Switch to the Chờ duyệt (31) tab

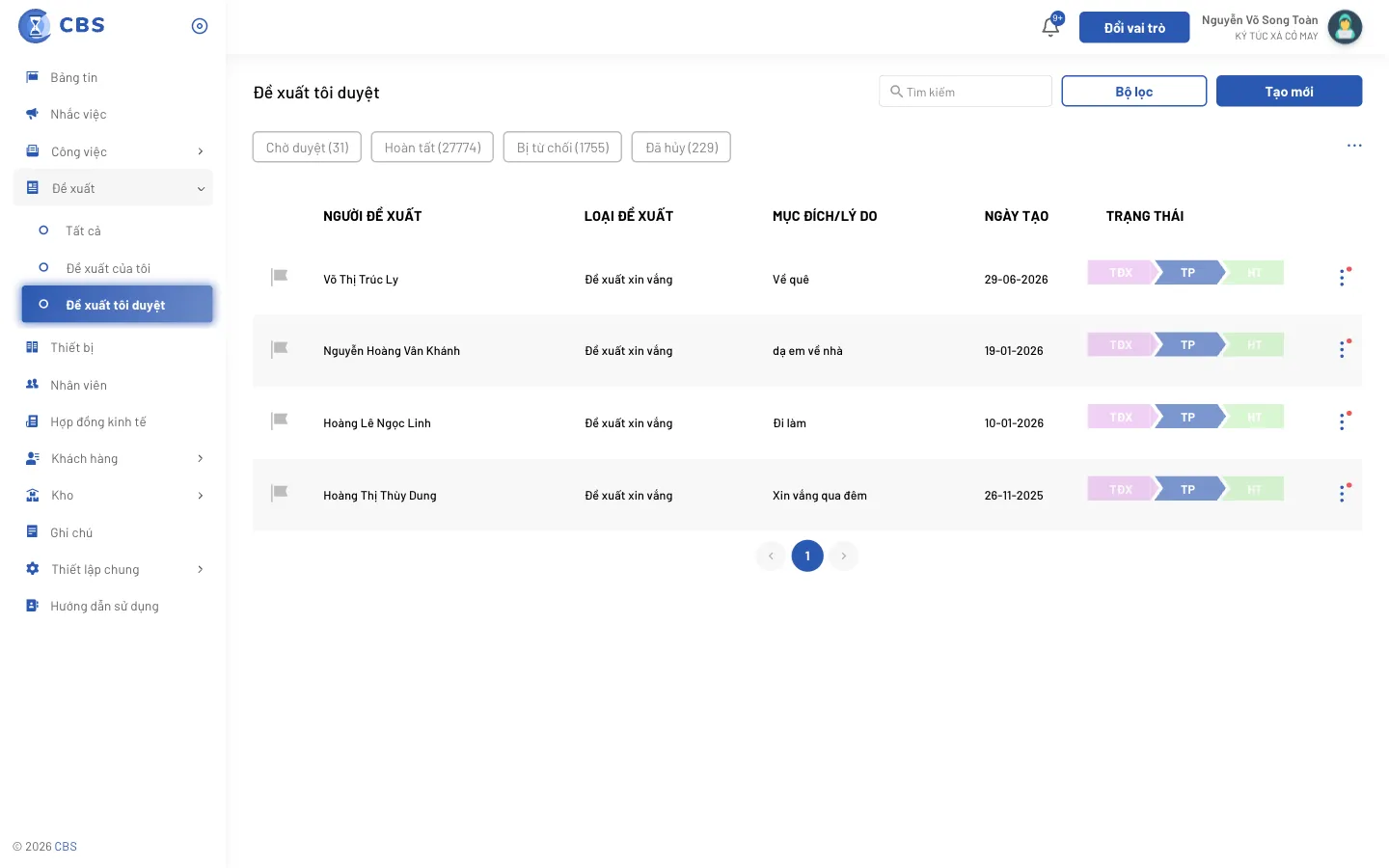pos(307,148)
